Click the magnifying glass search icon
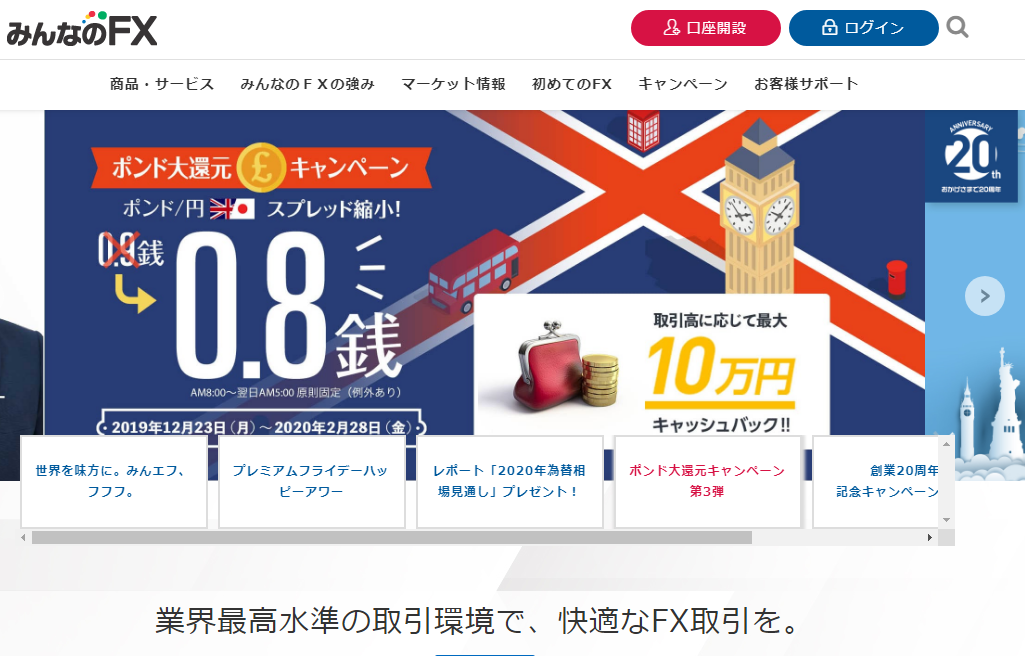 [957, 27]
